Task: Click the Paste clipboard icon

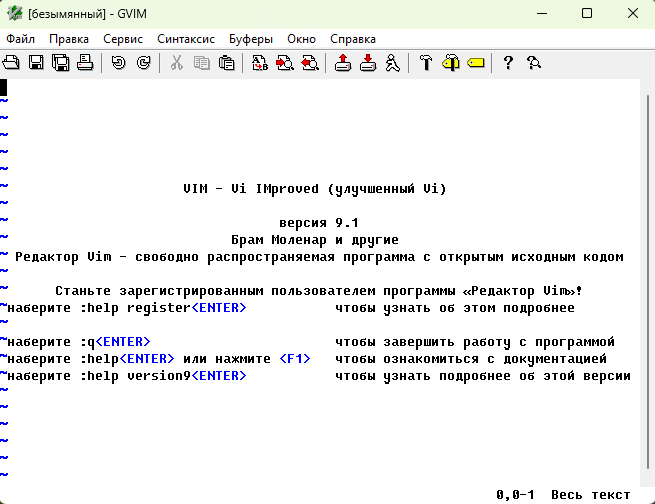Action: (226, 63)
